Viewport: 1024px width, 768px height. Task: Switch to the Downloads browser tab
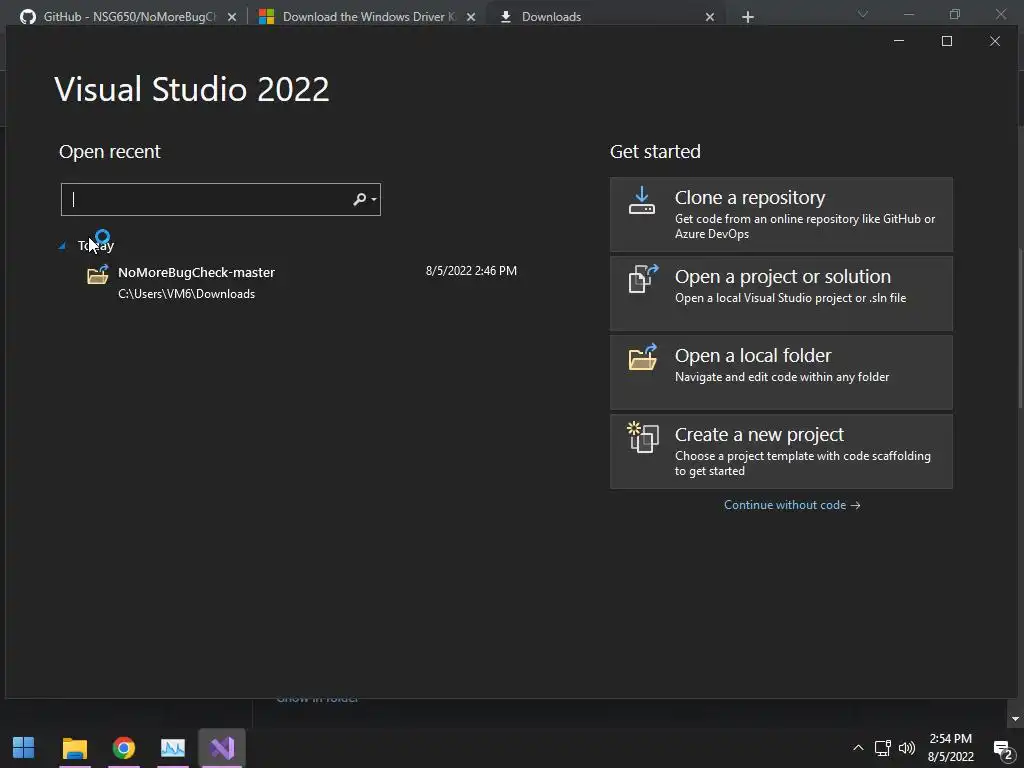pos(607,17)
